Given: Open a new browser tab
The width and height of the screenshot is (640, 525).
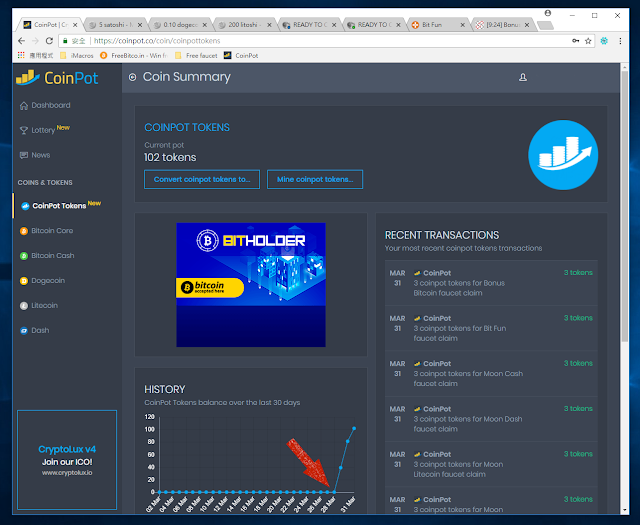Looking at the screenshot, I should (x=545, y=25).
